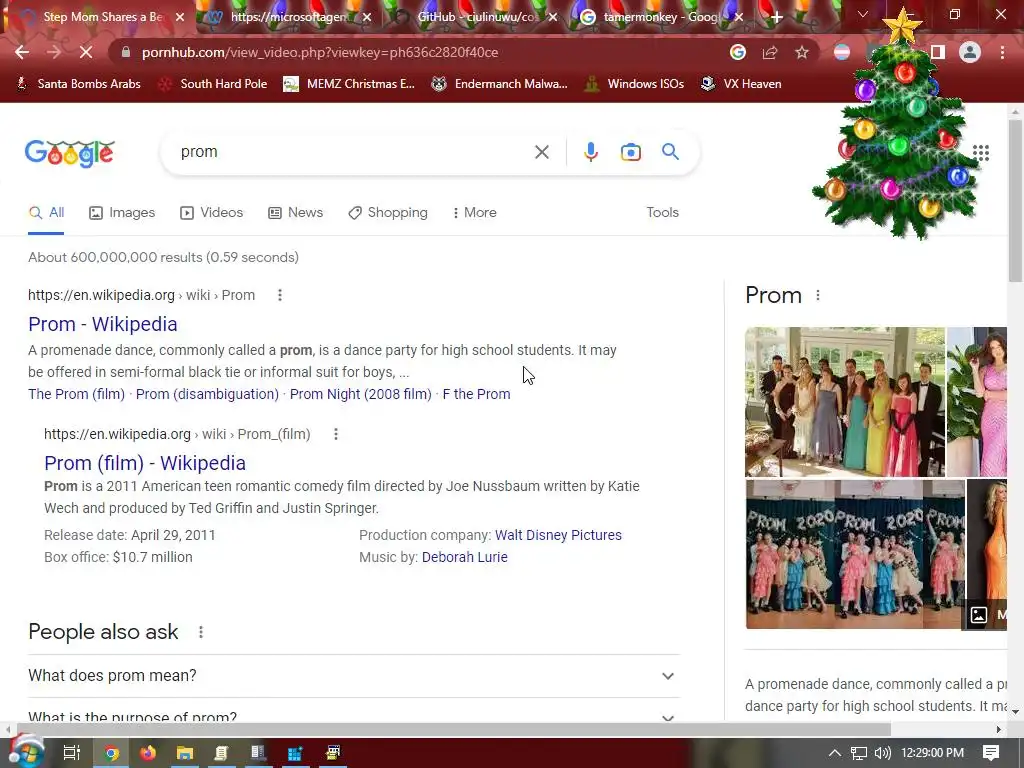Viewport: 1024px width, 768px height.
Task: Open the volume control in system tray
Action: (x=882, y=753)
